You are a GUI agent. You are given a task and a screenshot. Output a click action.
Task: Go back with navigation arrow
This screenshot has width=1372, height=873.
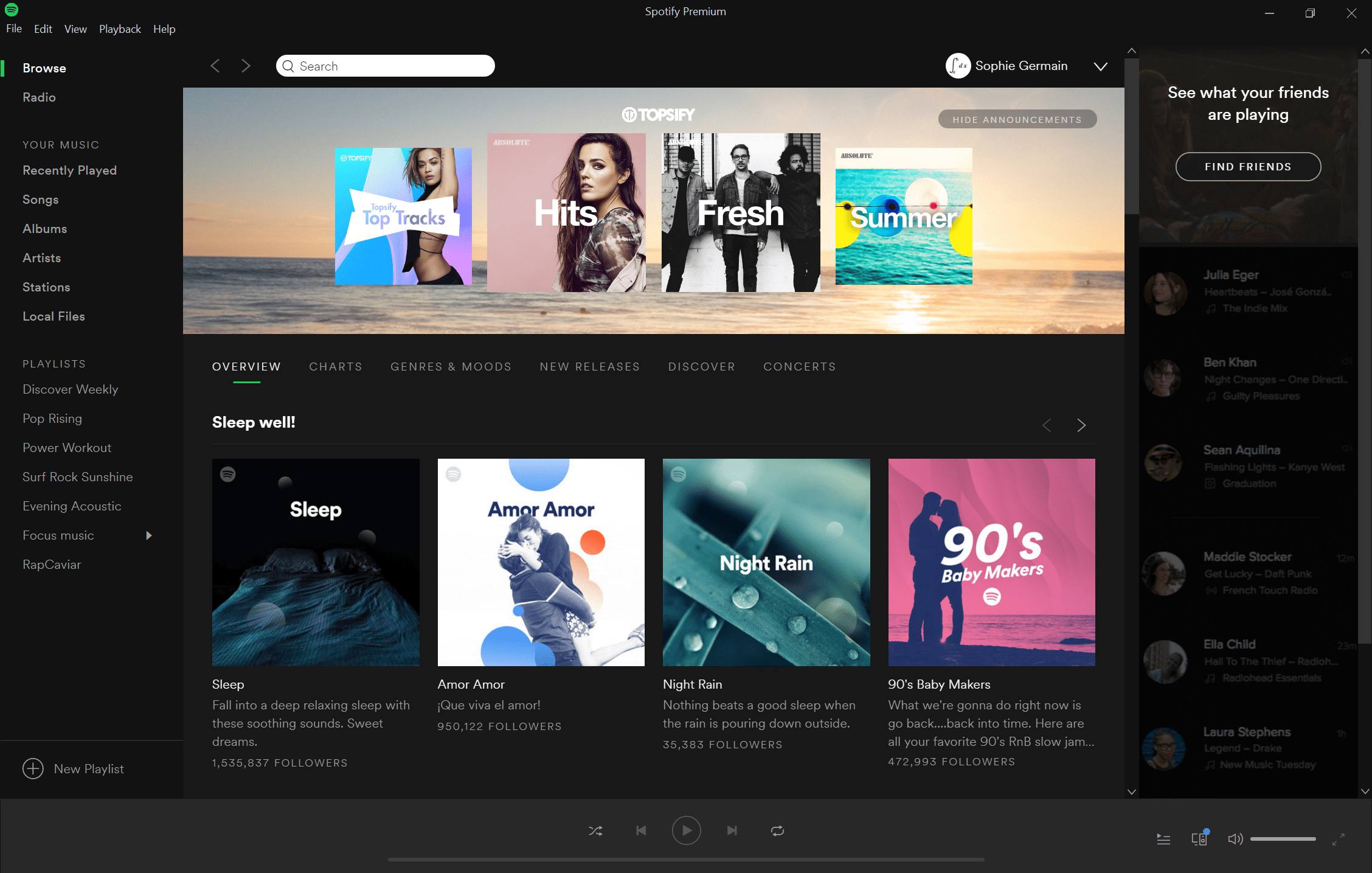coord(215,66)
